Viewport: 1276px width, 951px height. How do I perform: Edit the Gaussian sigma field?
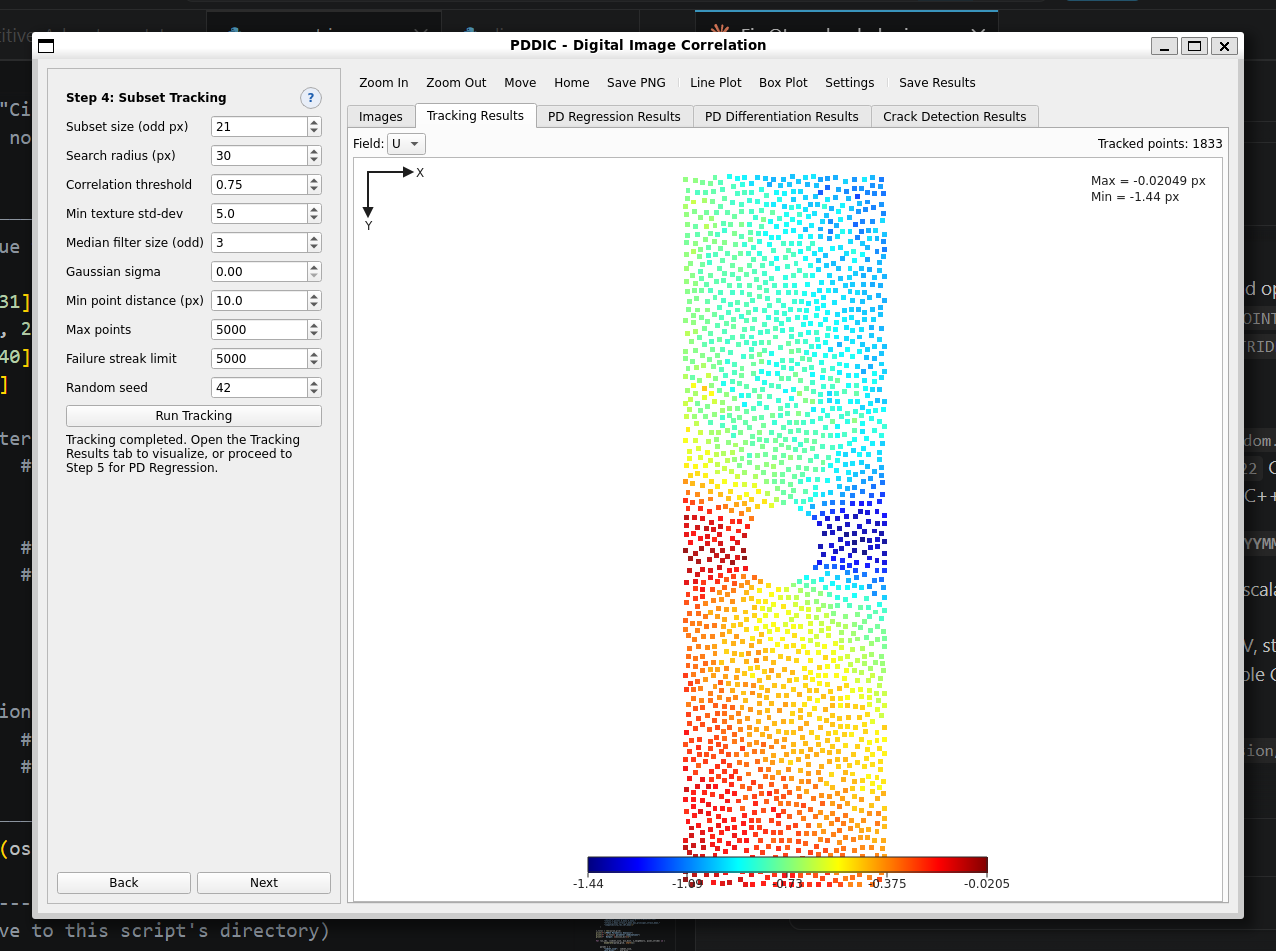[259, 272]
